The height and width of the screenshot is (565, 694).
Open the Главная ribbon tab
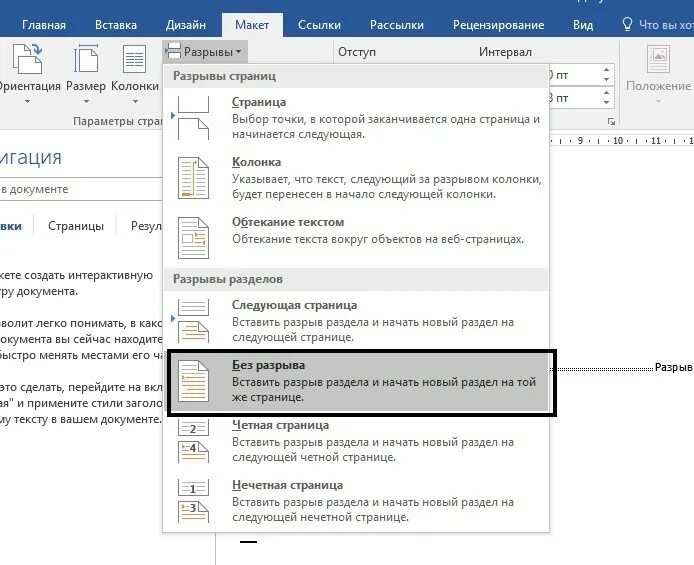44,25
